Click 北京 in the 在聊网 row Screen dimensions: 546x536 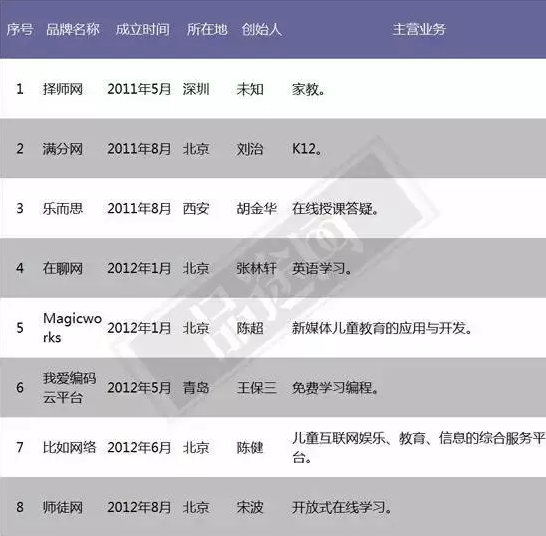[x=196, y=269]
